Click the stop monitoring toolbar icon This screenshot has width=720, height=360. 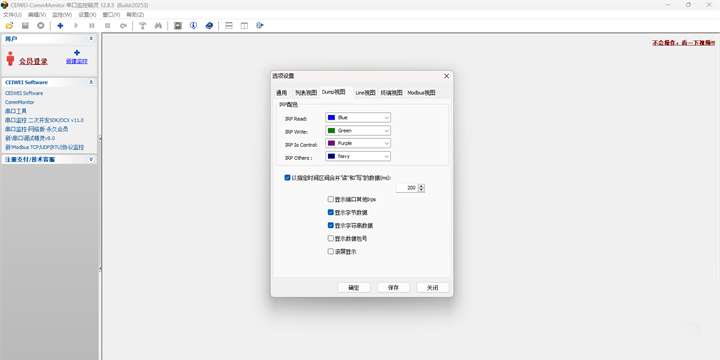107,26
